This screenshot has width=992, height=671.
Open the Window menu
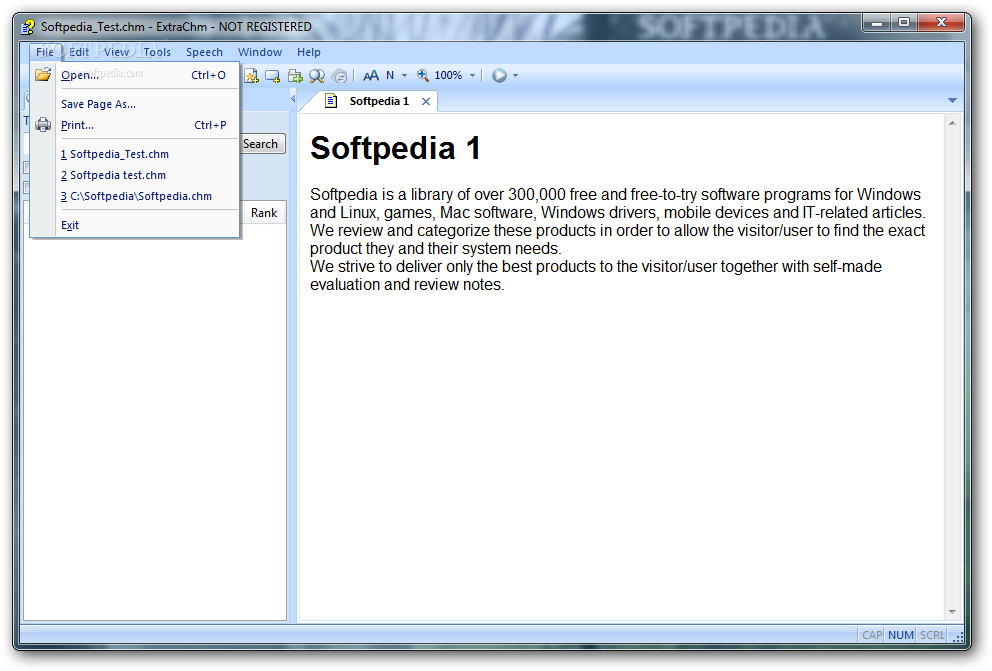[x=260, y=52]
